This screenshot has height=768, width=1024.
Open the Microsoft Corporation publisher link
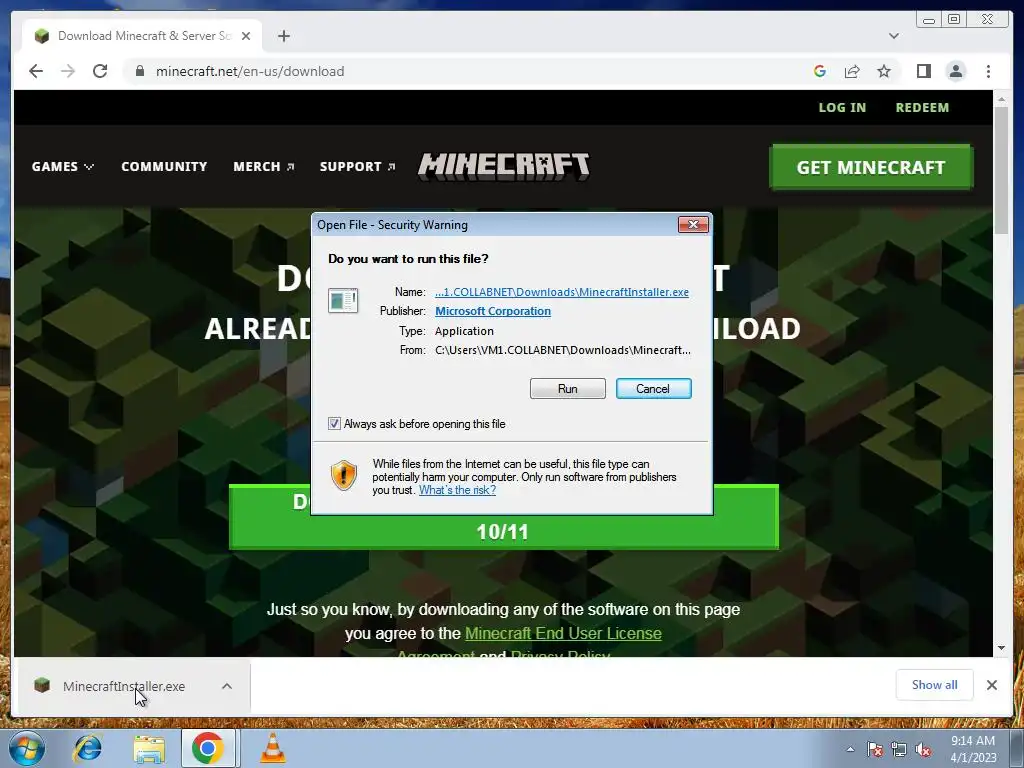[x=492, y=312]
